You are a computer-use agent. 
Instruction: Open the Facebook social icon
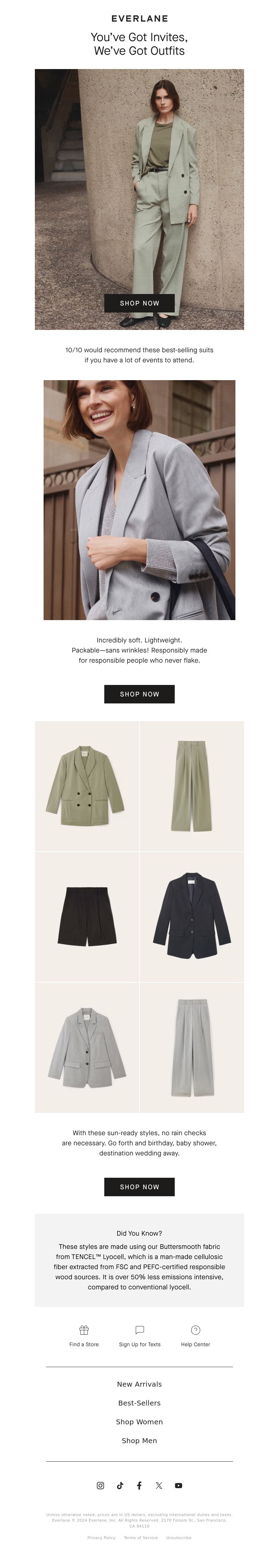139,1485
